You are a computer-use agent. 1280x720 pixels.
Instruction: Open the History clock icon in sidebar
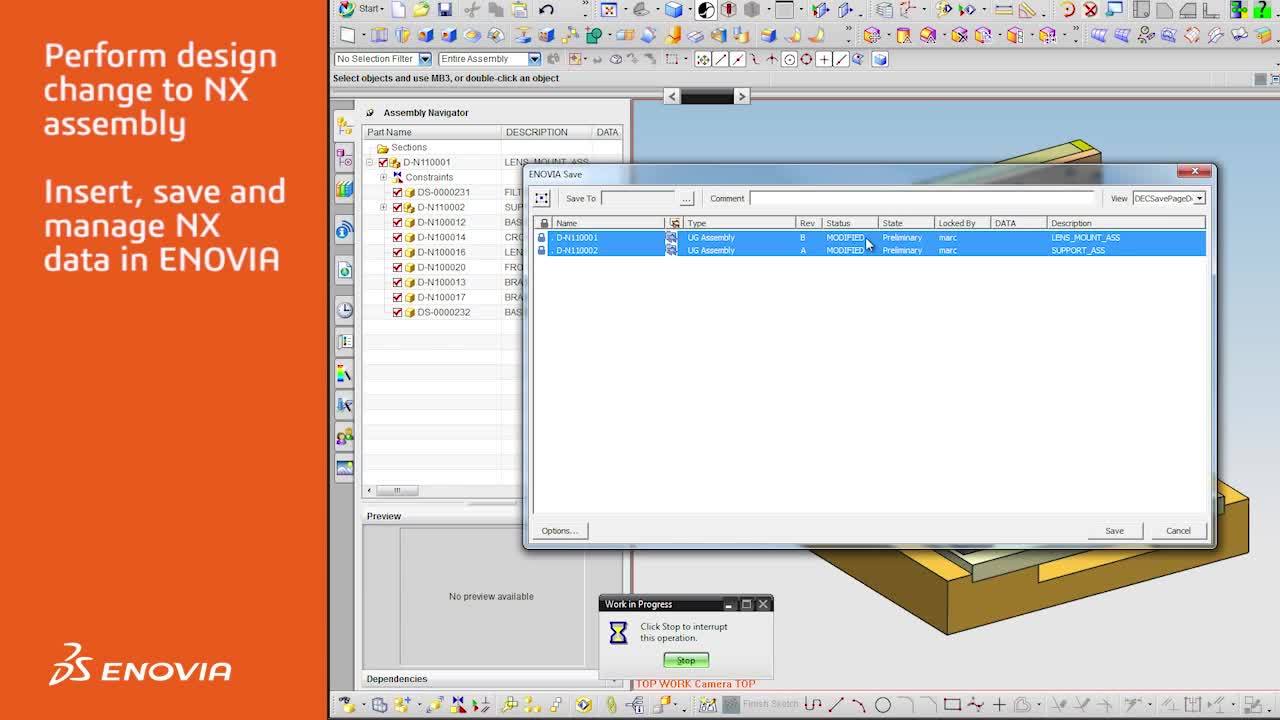click(344, 310)
